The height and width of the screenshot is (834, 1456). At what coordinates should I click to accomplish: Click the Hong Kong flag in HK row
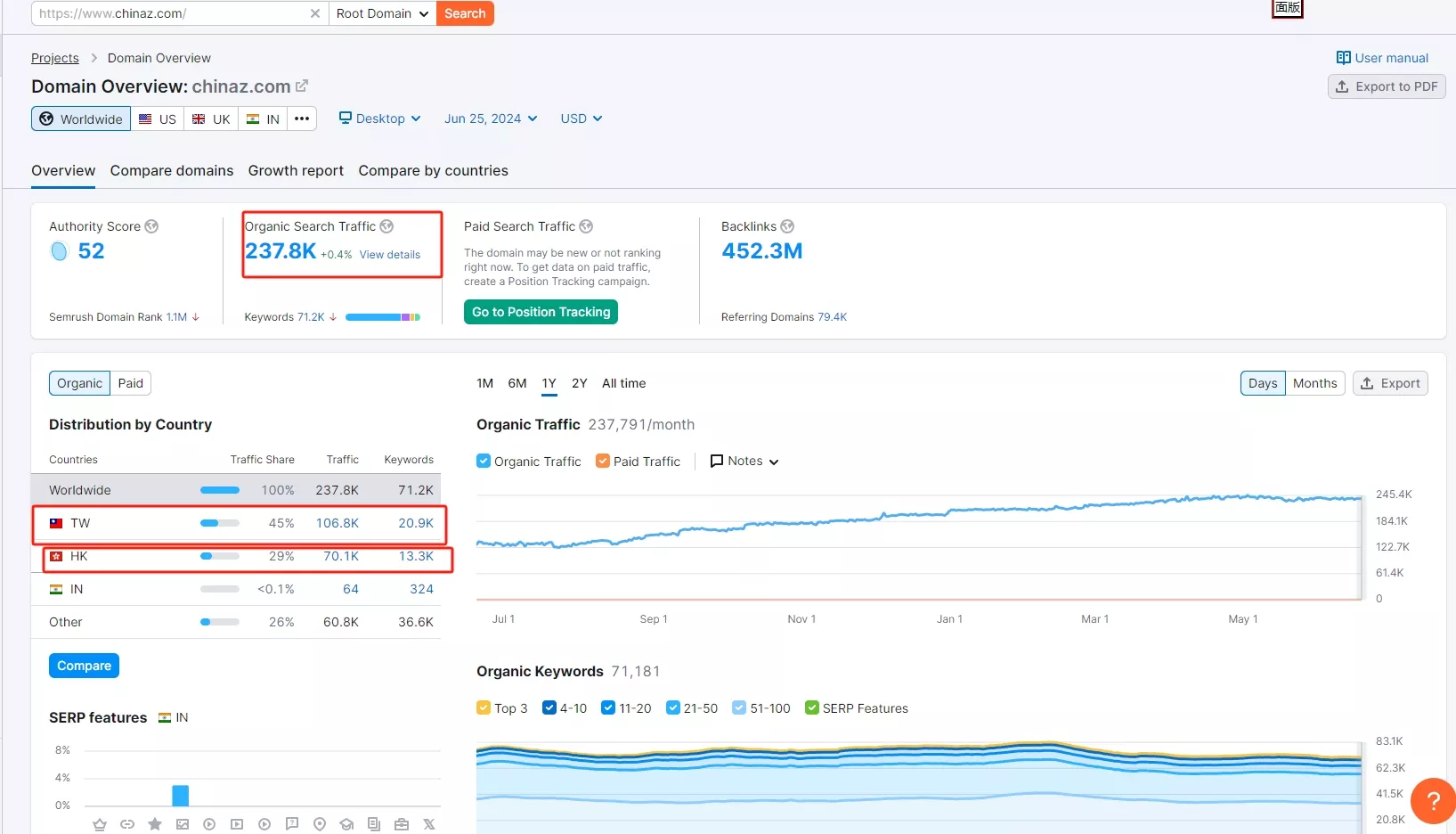click(x=56, y=556)
